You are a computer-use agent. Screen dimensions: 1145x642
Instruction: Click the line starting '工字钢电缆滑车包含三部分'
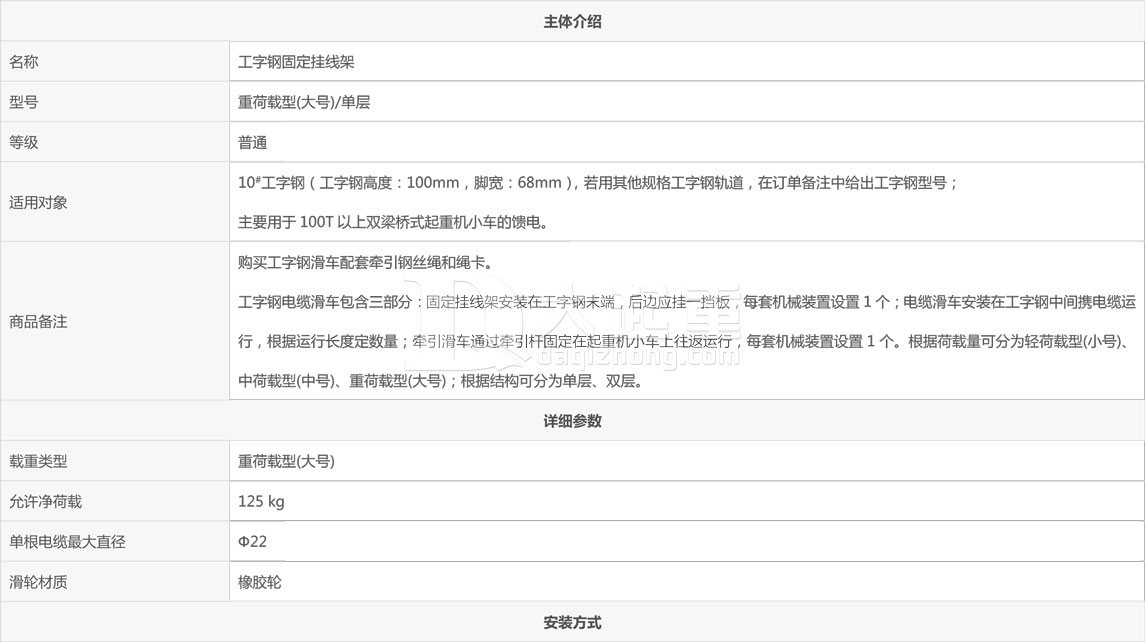pos(686,302)
